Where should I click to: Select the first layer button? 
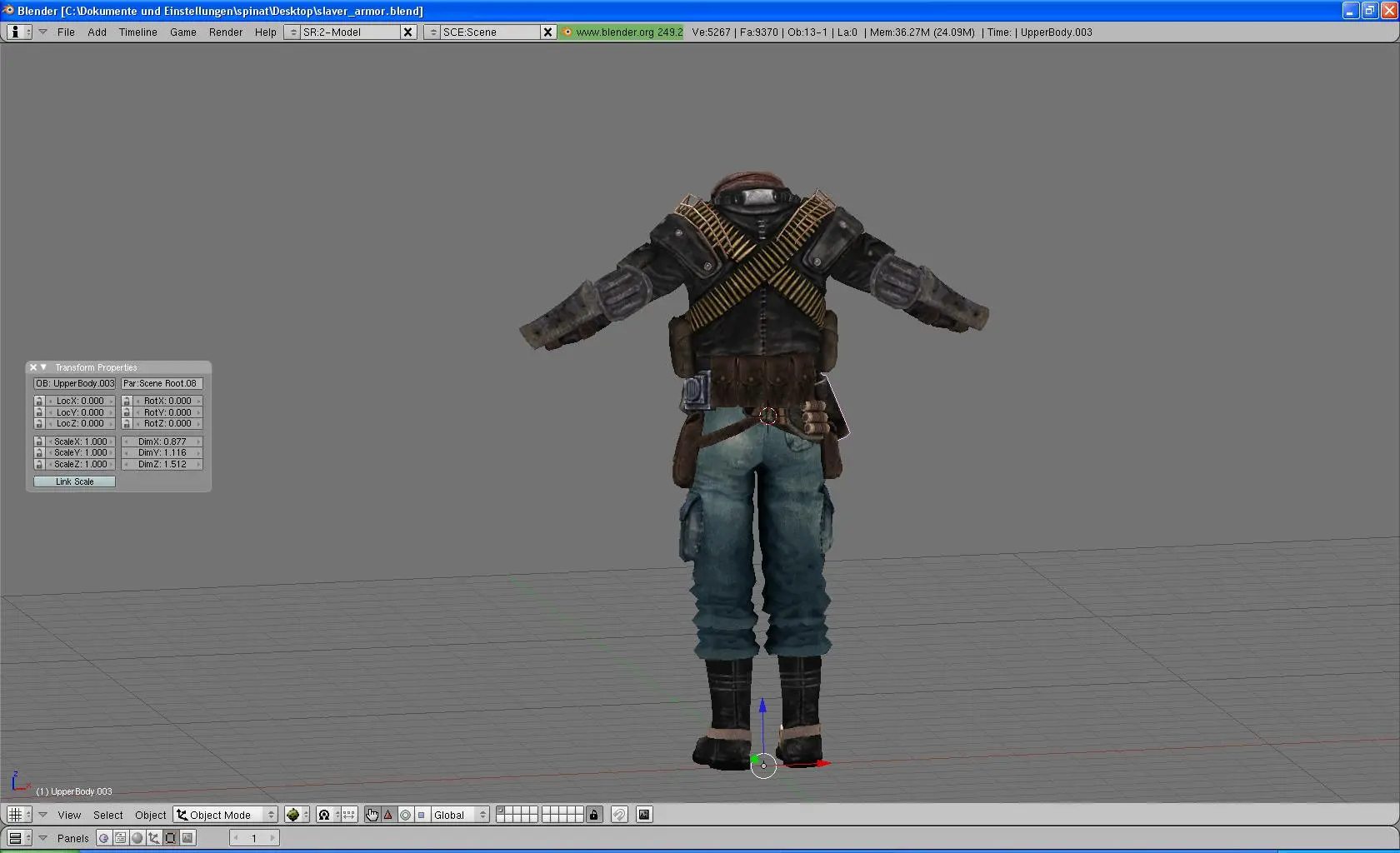pyautogui.click(x=502, y=811)
